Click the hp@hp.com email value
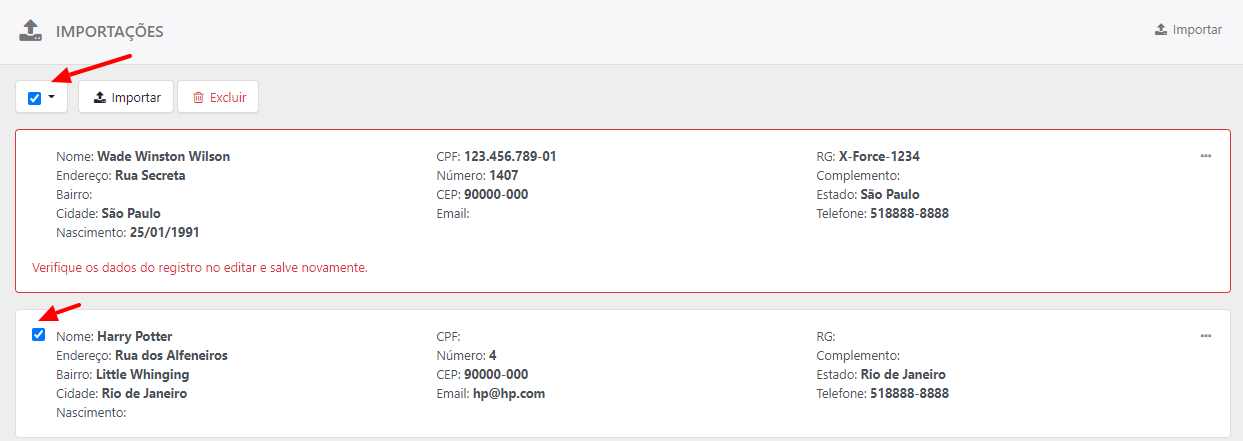Image resolution: width=1243 pixels, height=441 pixels. pyautogui.click(x=509, y=394)
